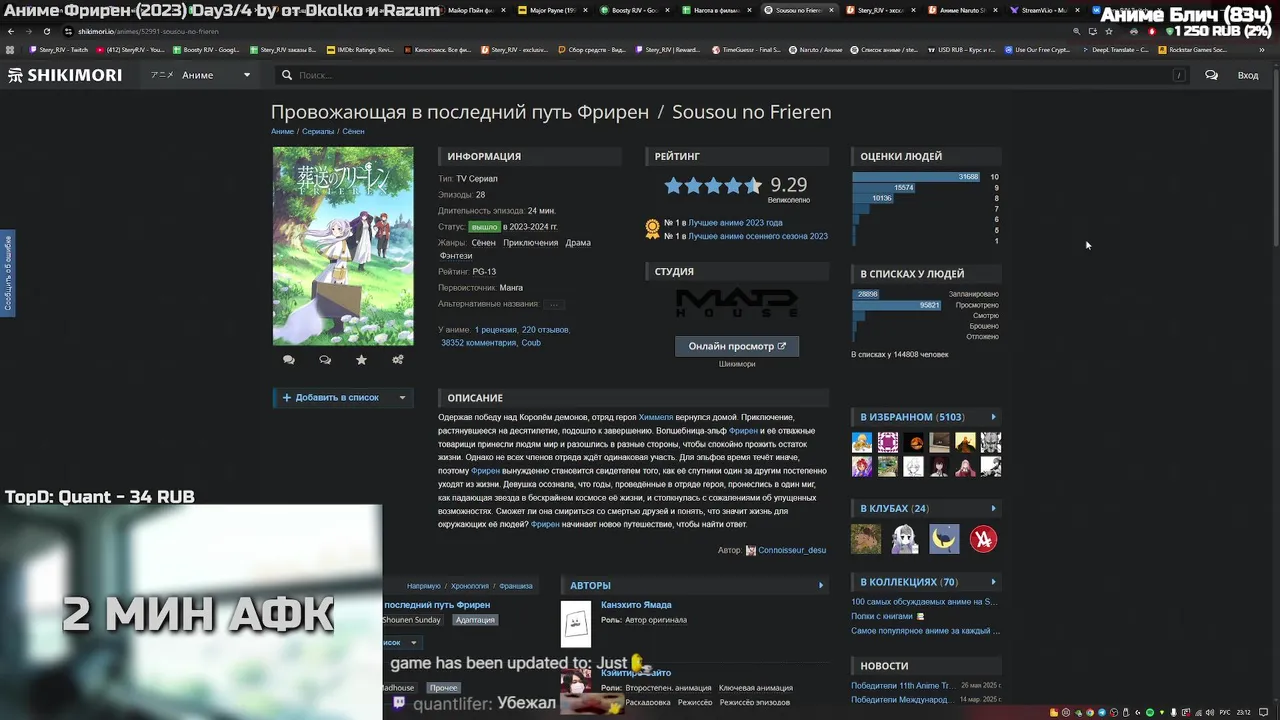The image size is (1280, 720).
Task: Expand the В коллекциях section arrow
Action: point(993,582)
